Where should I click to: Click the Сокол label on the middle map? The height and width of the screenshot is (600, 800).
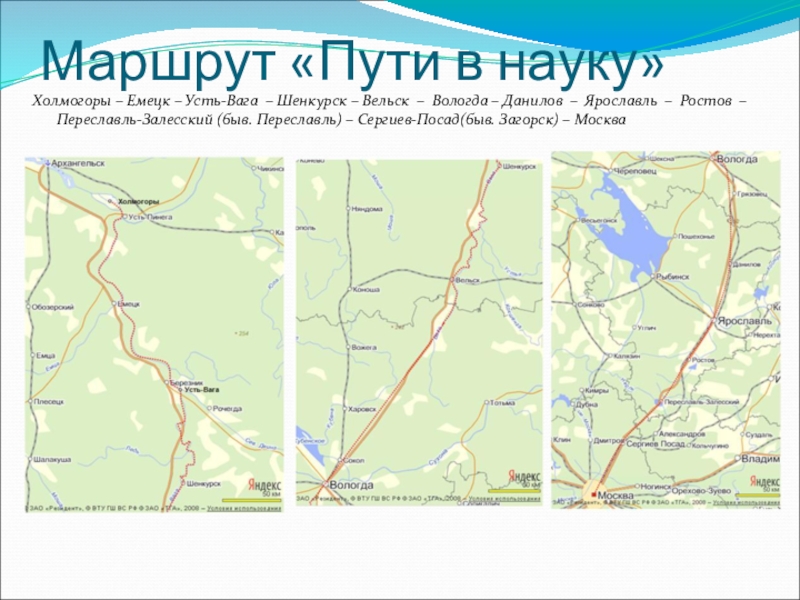[x=355, y=460]
